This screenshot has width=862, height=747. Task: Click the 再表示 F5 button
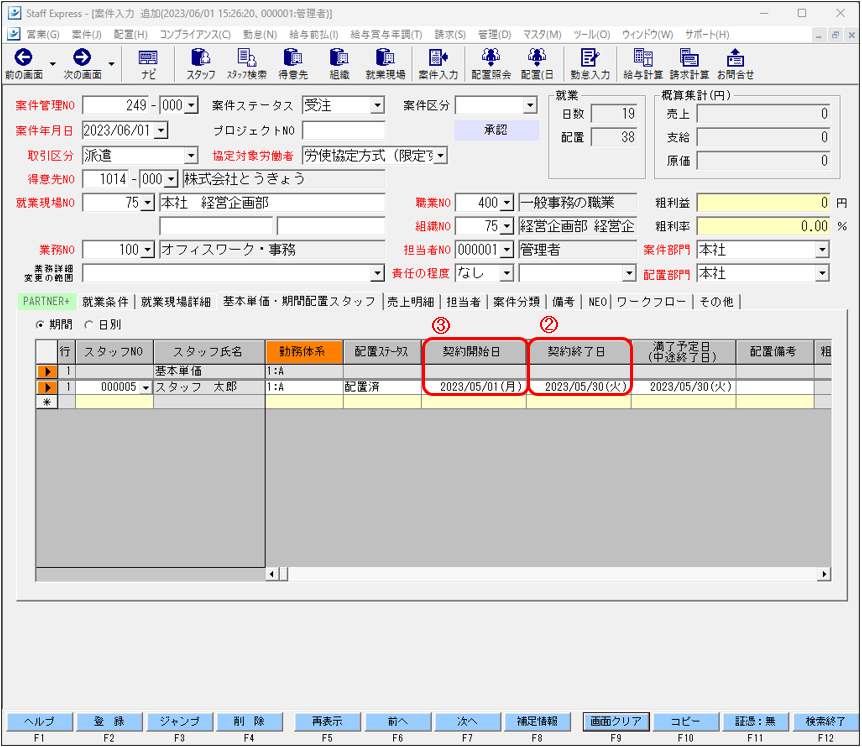point(327,721)
